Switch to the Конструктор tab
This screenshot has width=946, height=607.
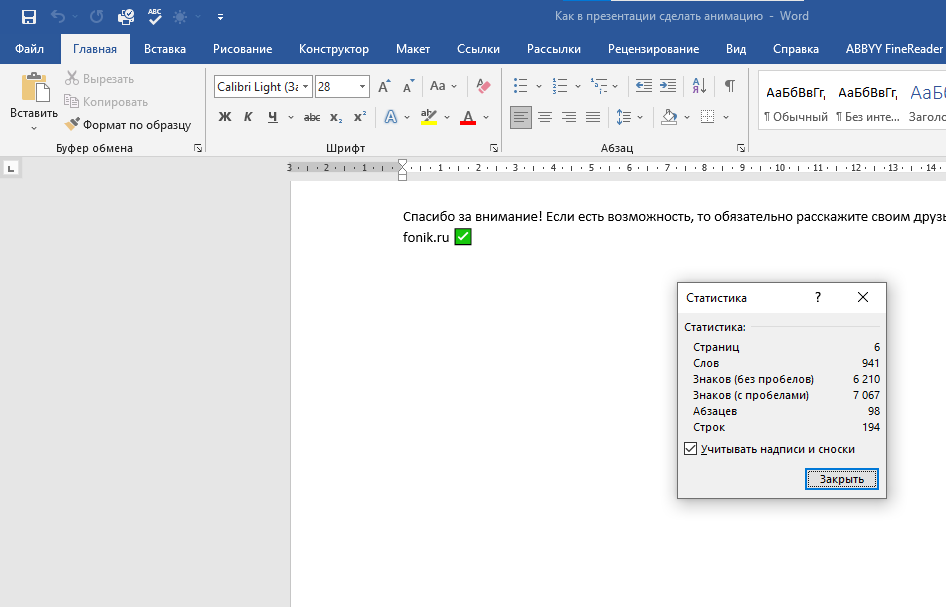pos(334,49)
